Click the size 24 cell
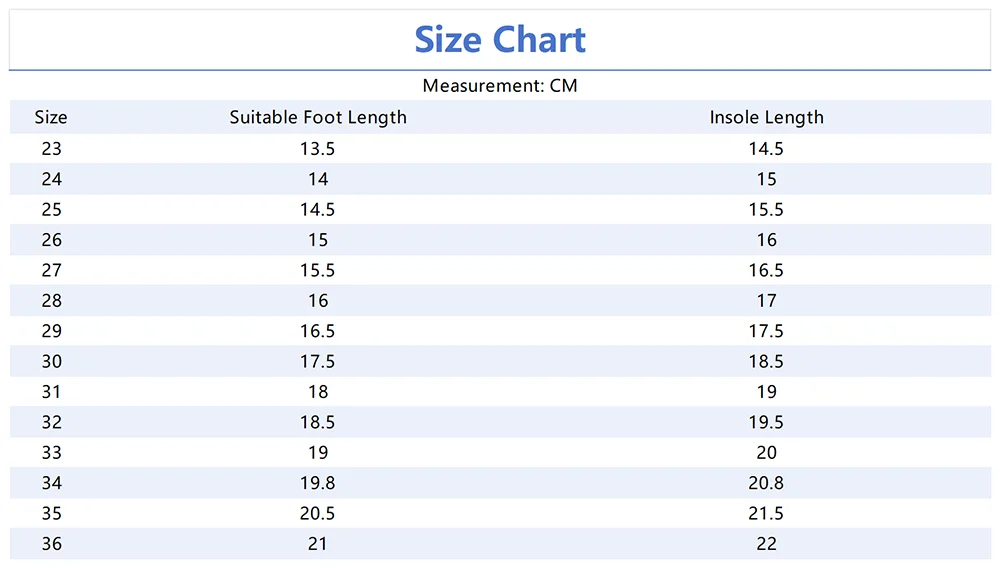1000x568 pixels. coord(51,179)
